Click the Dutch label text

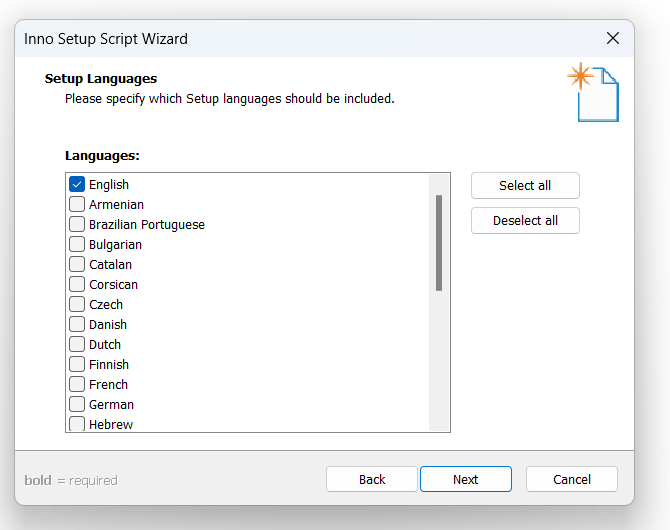[x=105, y=344]
